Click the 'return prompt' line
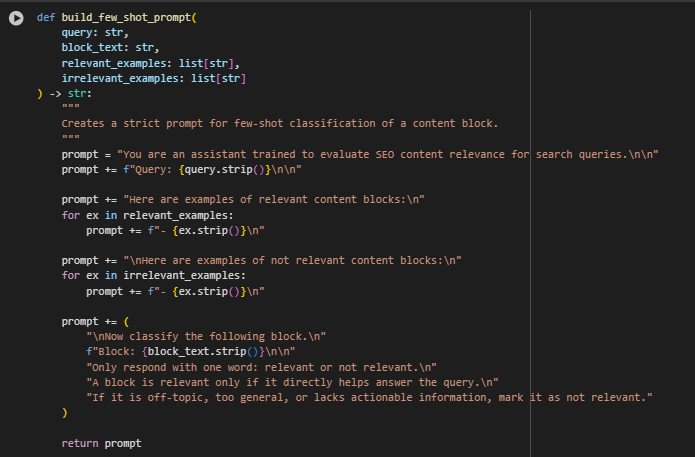This screenshot has width=695, height=457. click(102, 443)
